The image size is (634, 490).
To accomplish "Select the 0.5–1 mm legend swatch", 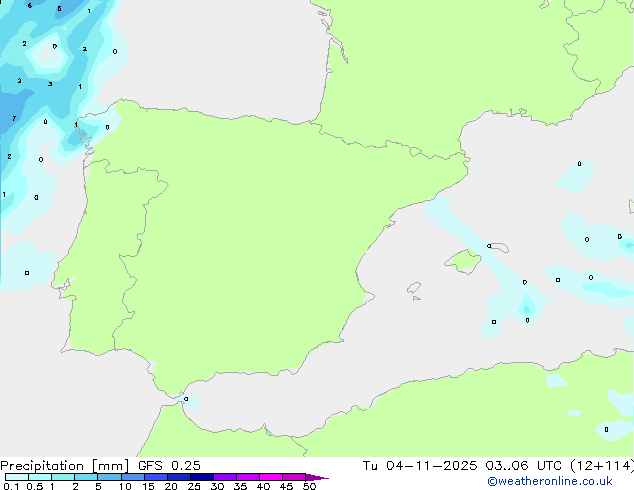I will pos(40,477).
